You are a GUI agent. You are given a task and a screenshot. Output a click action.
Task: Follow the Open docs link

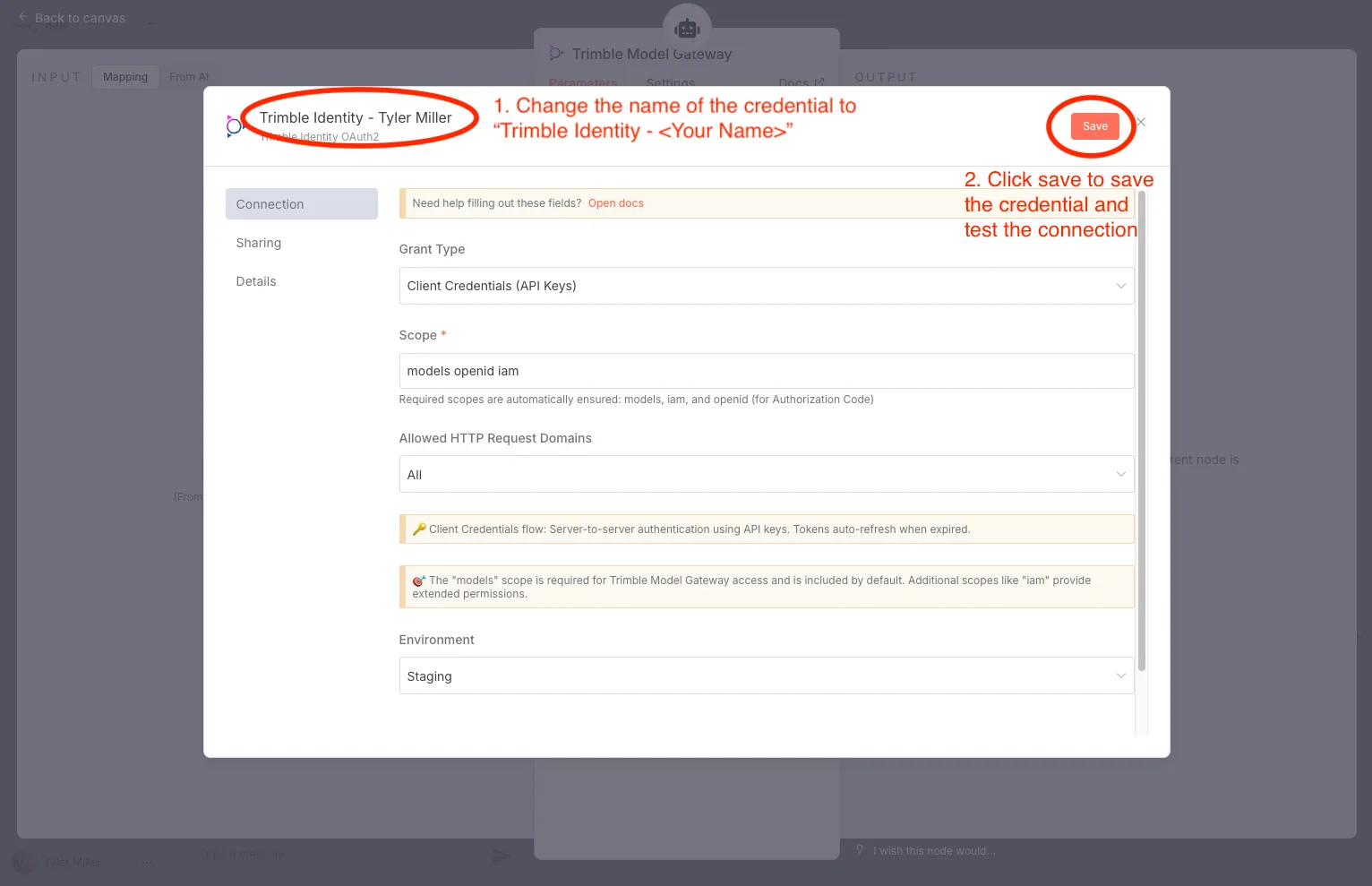pos(616,203)
